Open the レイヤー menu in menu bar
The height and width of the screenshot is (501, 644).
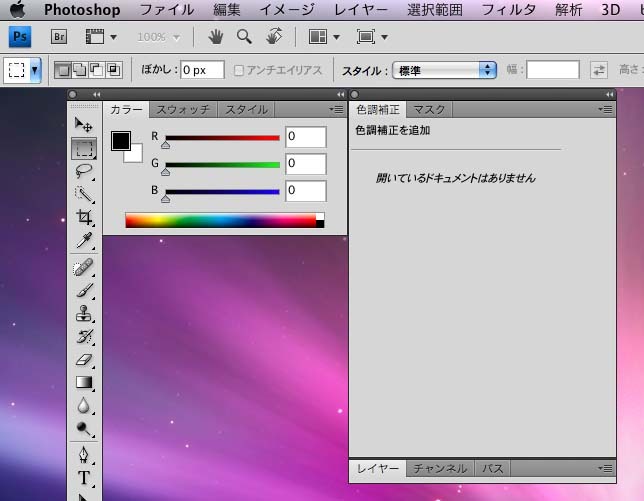tap(360, 10)
